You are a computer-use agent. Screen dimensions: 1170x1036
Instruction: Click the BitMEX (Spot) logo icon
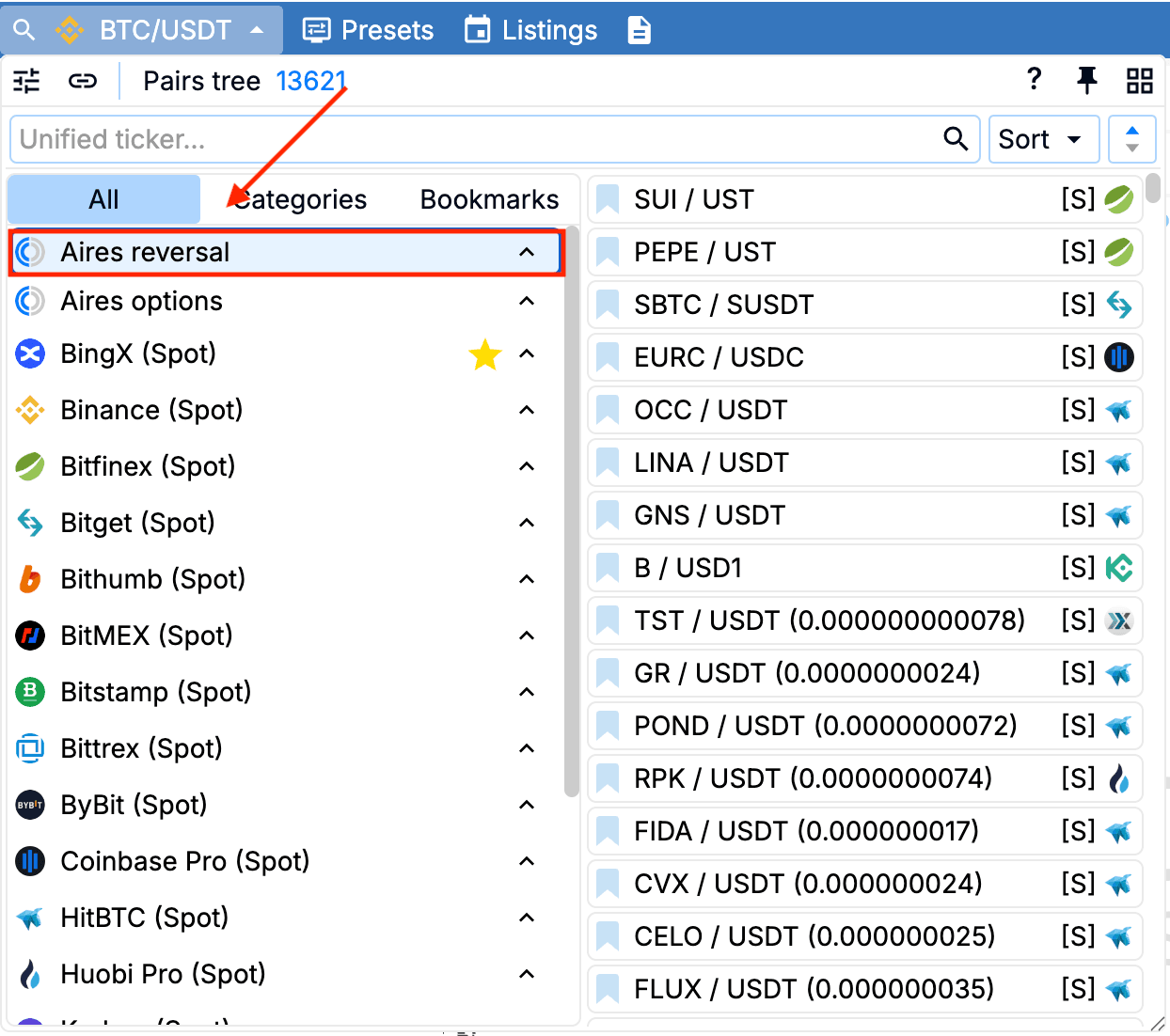[30, 636]
